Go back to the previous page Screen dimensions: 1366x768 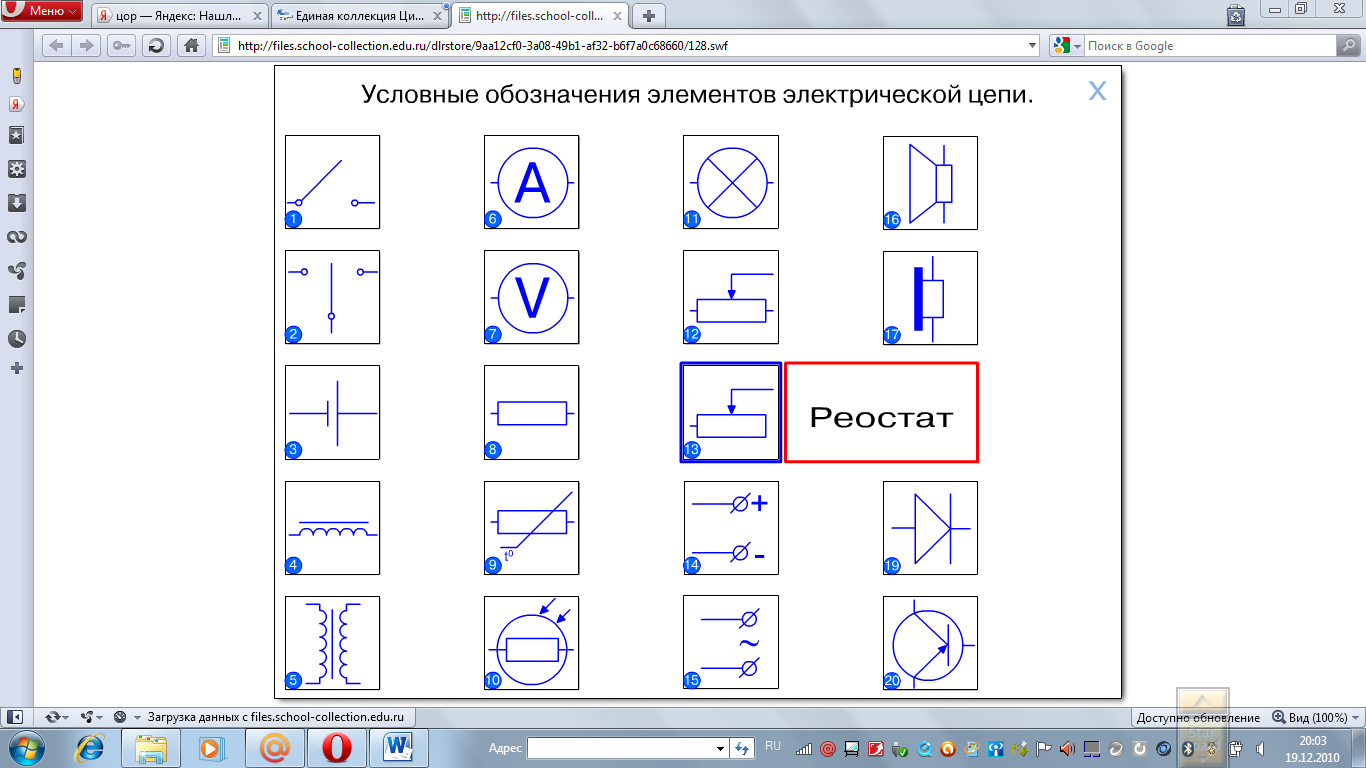point(56,45)
